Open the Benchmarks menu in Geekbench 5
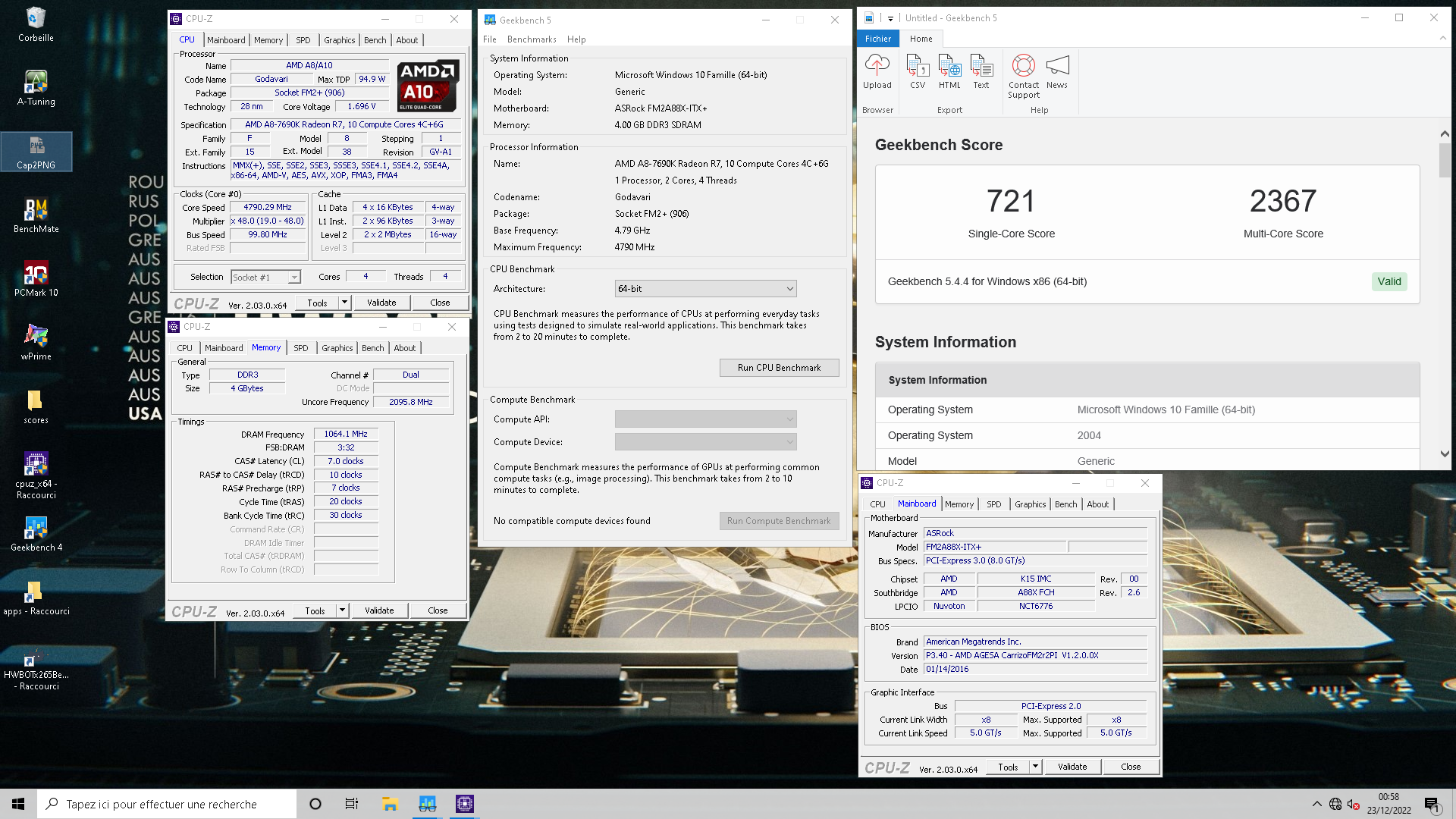 532,39
